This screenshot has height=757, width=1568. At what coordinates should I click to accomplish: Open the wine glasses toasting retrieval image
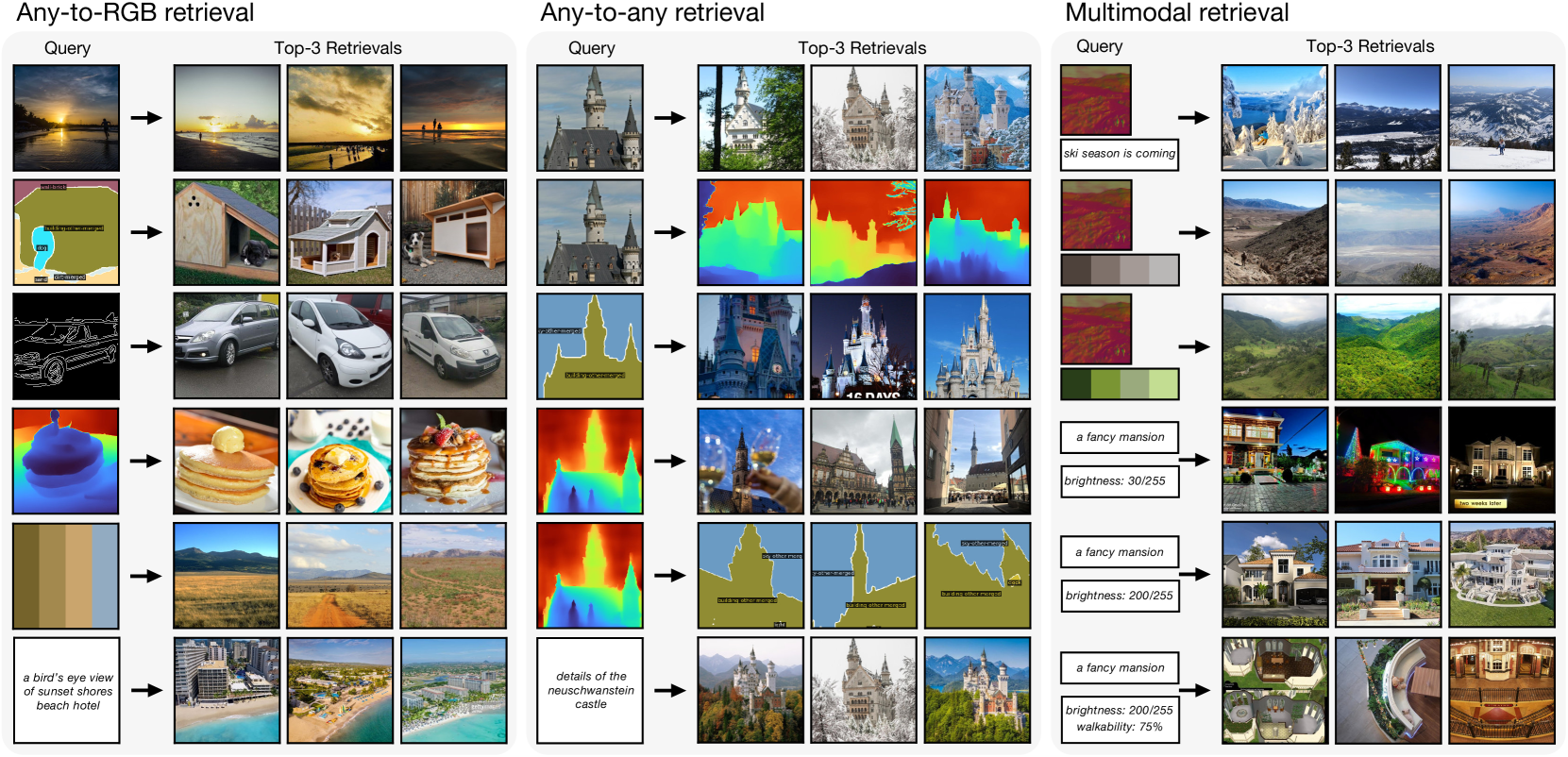[750, 461]
